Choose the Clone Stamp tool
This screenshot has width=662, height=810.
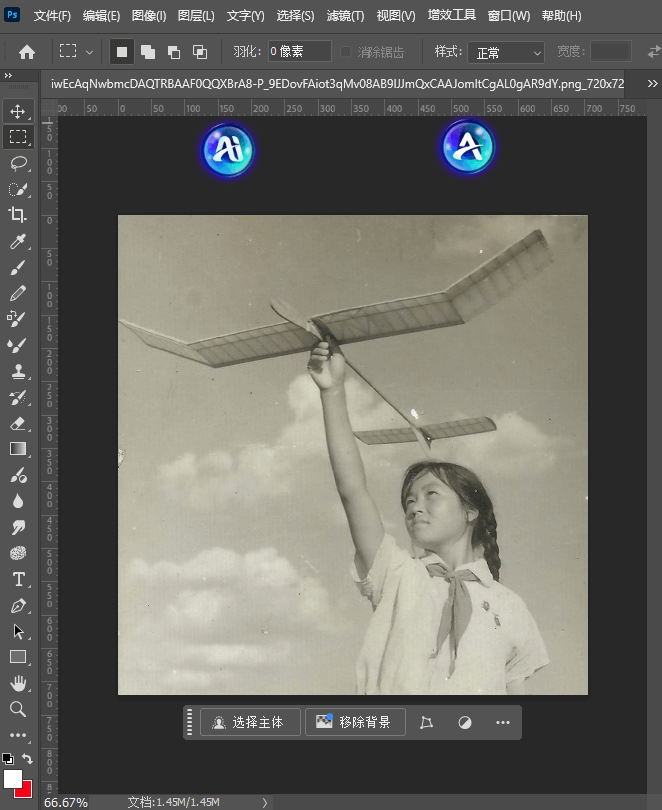(x=18, y=371)
